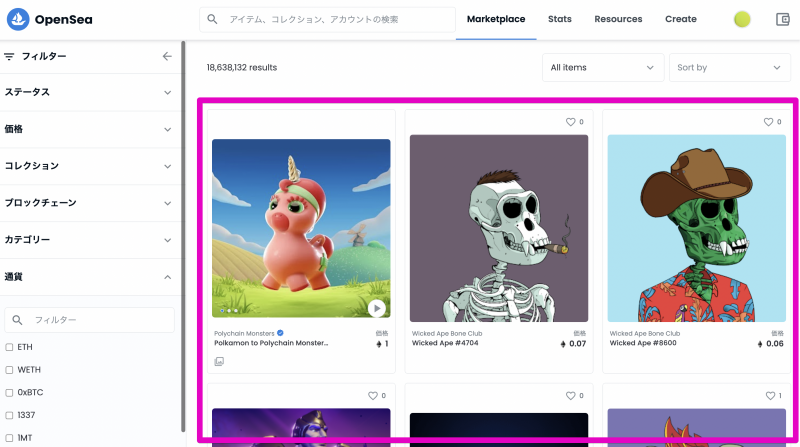Open the pink unicorn Polkamon thumbnail
This screenshot has width=800, height=447.
(301, 228)
